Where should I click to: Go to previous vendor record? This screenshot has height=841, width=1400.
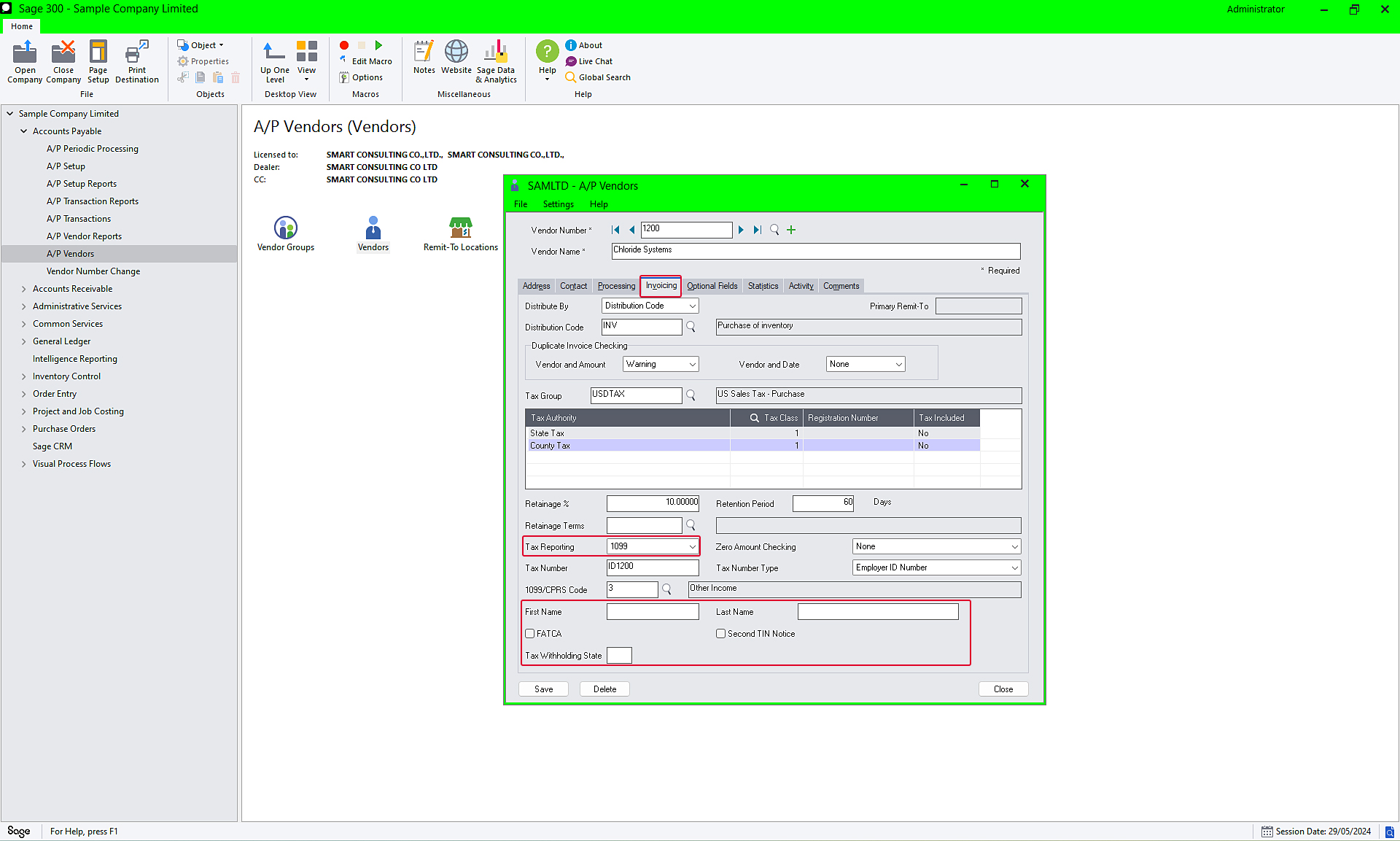(x=631, y=230)
